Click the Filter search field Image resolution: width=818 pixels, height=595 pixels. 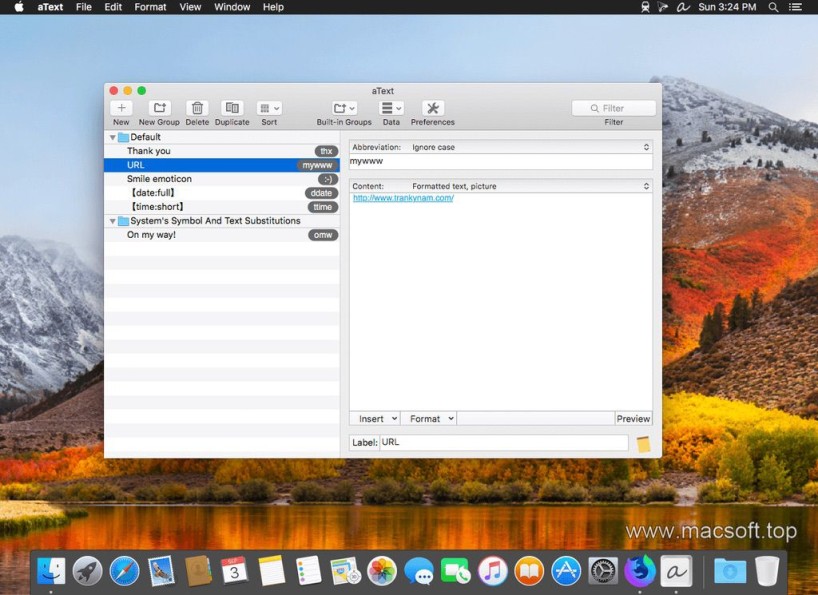pyautogui.click(x=614, y=108)
